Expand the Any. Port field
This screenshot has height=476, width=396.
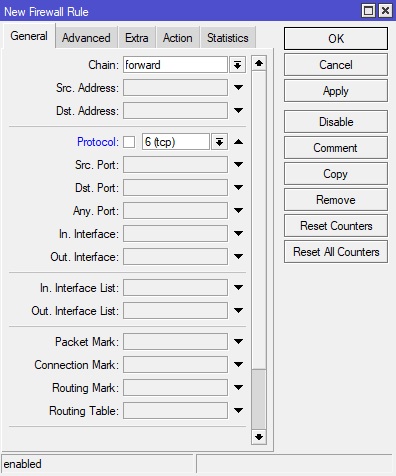pos(238,211)
